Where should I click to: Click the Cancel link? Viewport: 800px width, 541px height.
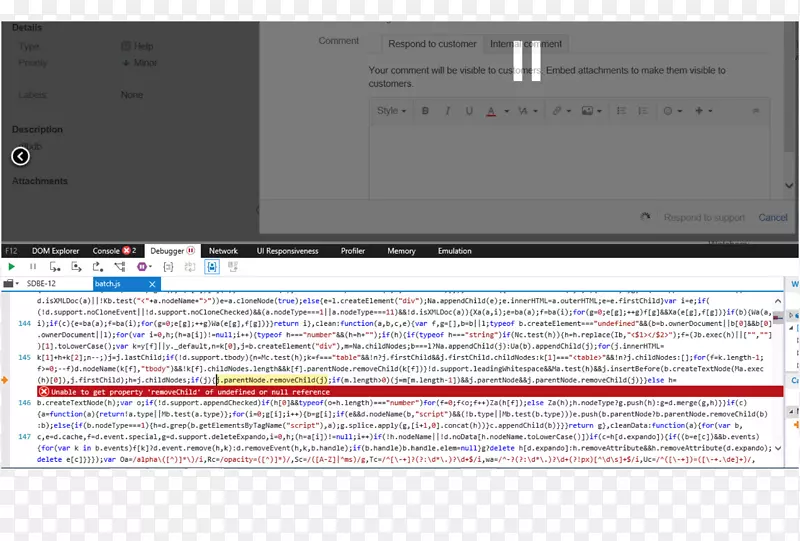pos(772,217)
